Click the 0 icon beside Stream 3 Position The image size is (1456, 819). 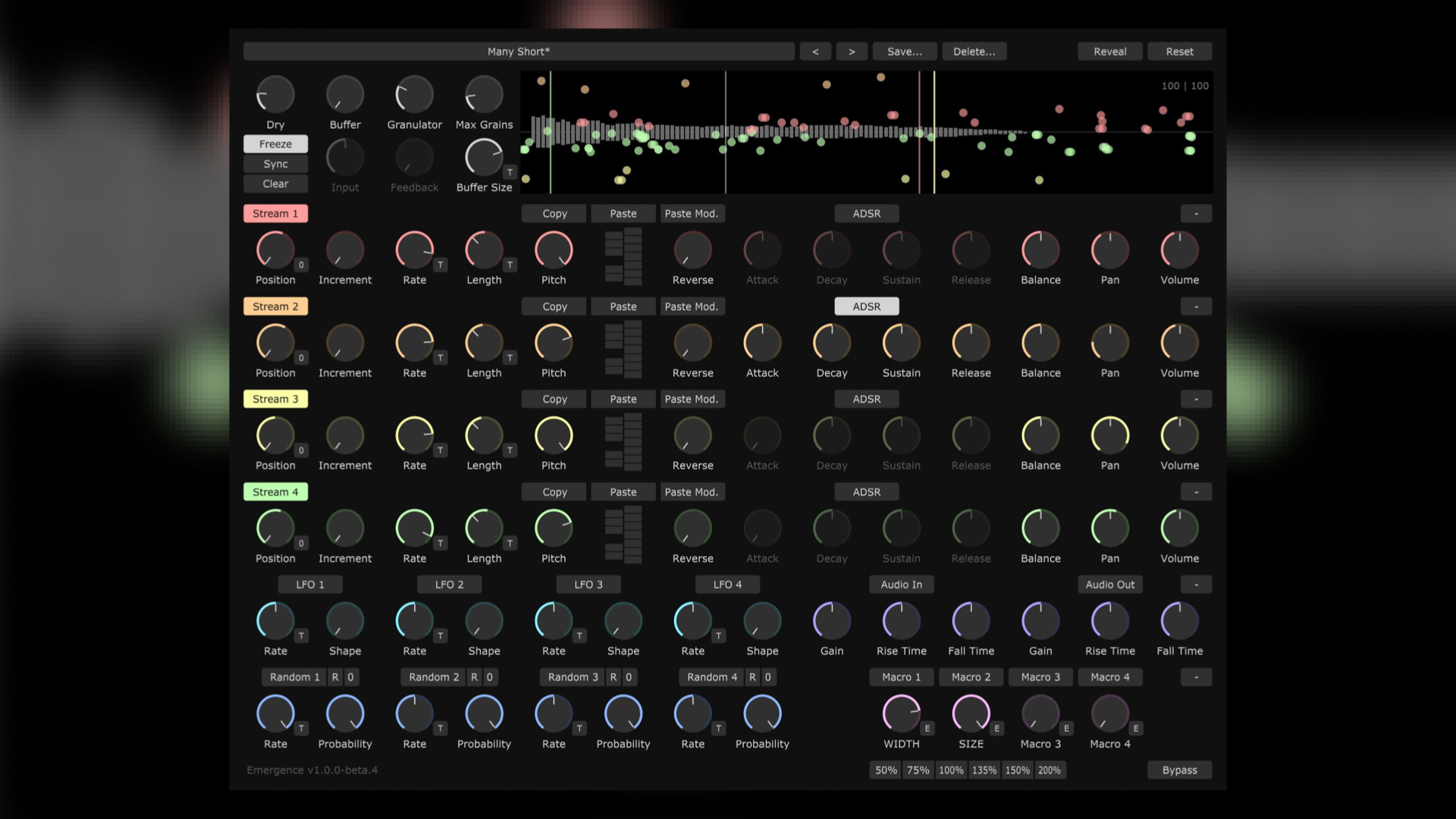click(x=301, y=450)
